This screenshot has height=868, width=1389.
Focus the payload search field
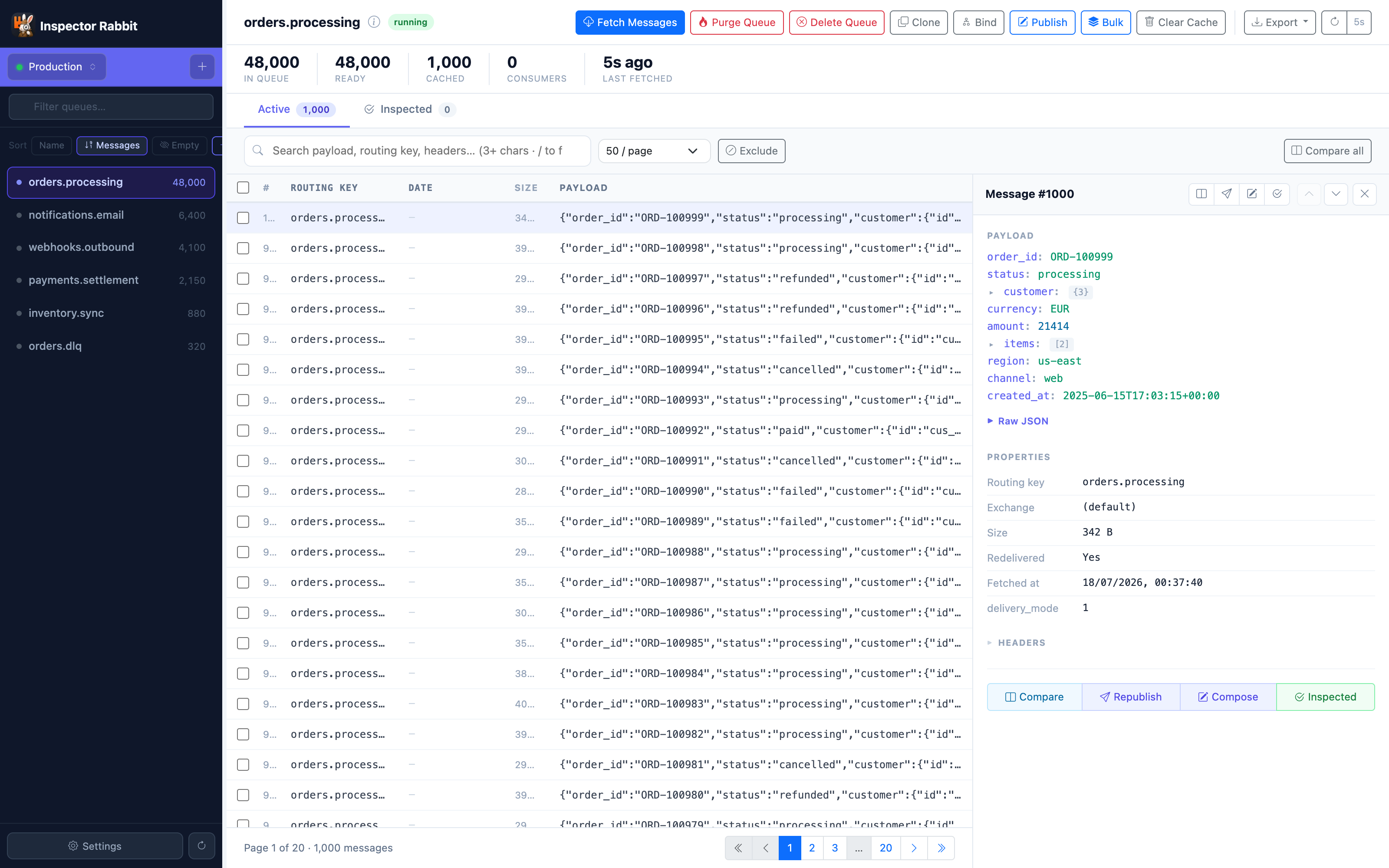pos(417,151)
